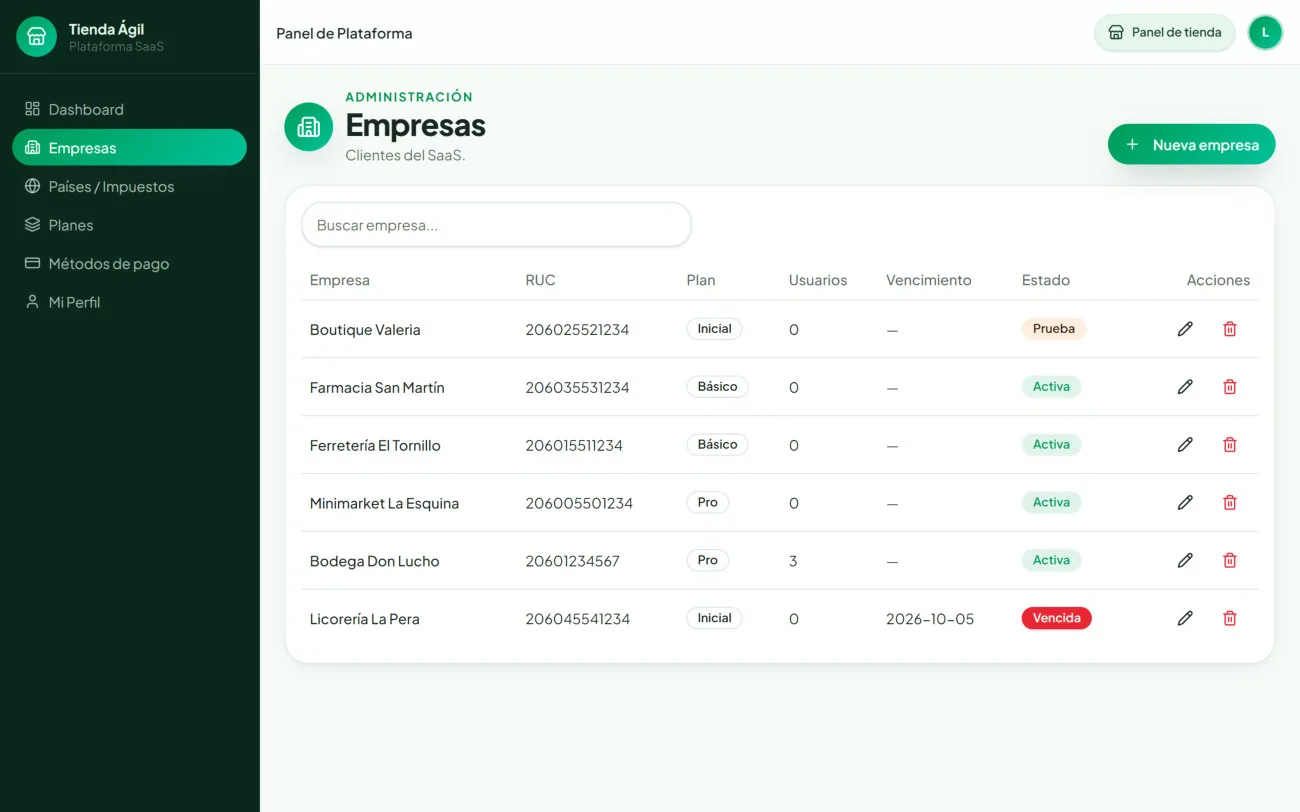Click the Inicial plan badge for Licorería La Pera

(714, 619)
